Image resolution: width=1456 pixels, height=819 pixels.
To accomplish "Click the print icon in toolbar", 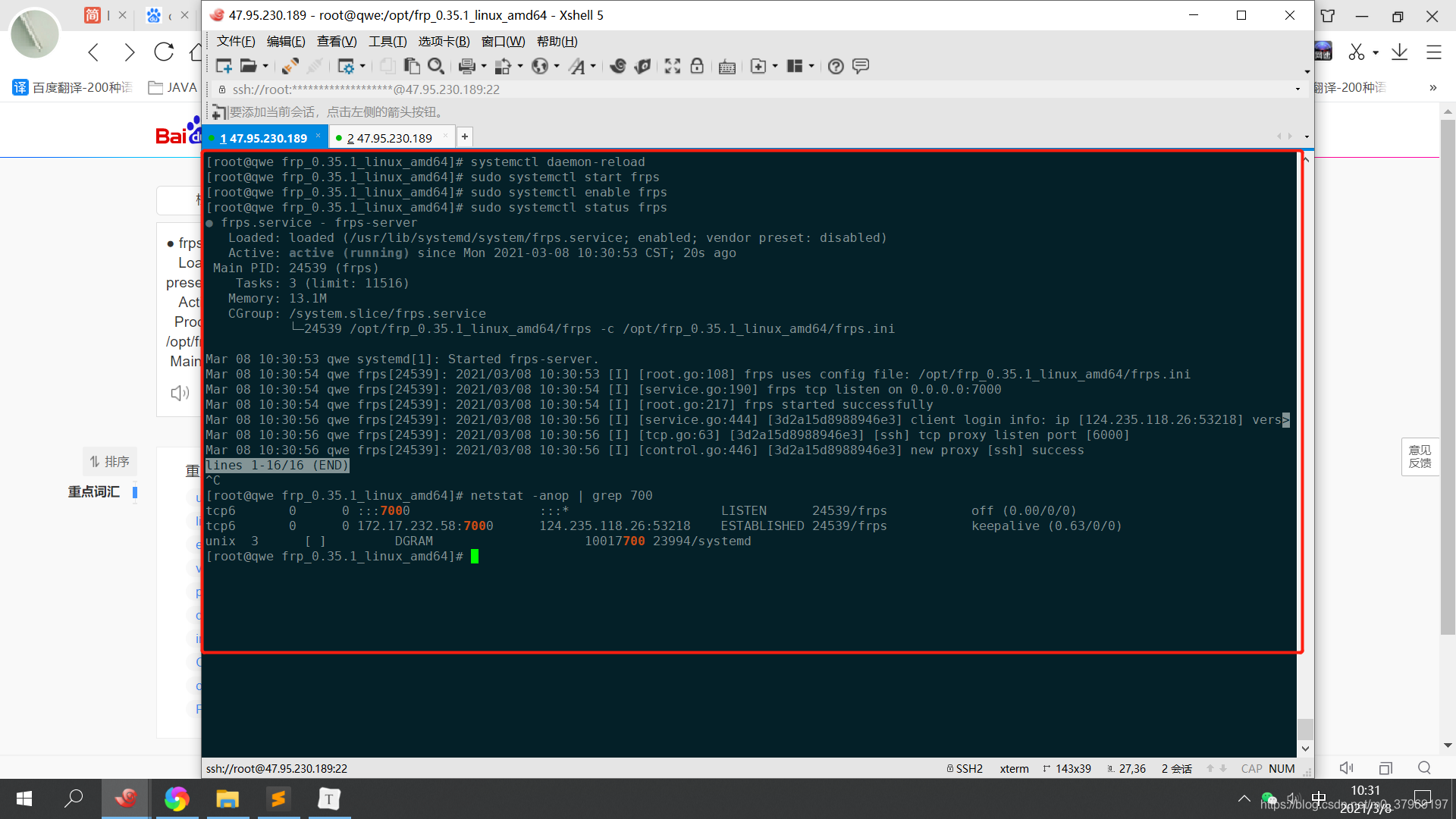I will [466, 66].
